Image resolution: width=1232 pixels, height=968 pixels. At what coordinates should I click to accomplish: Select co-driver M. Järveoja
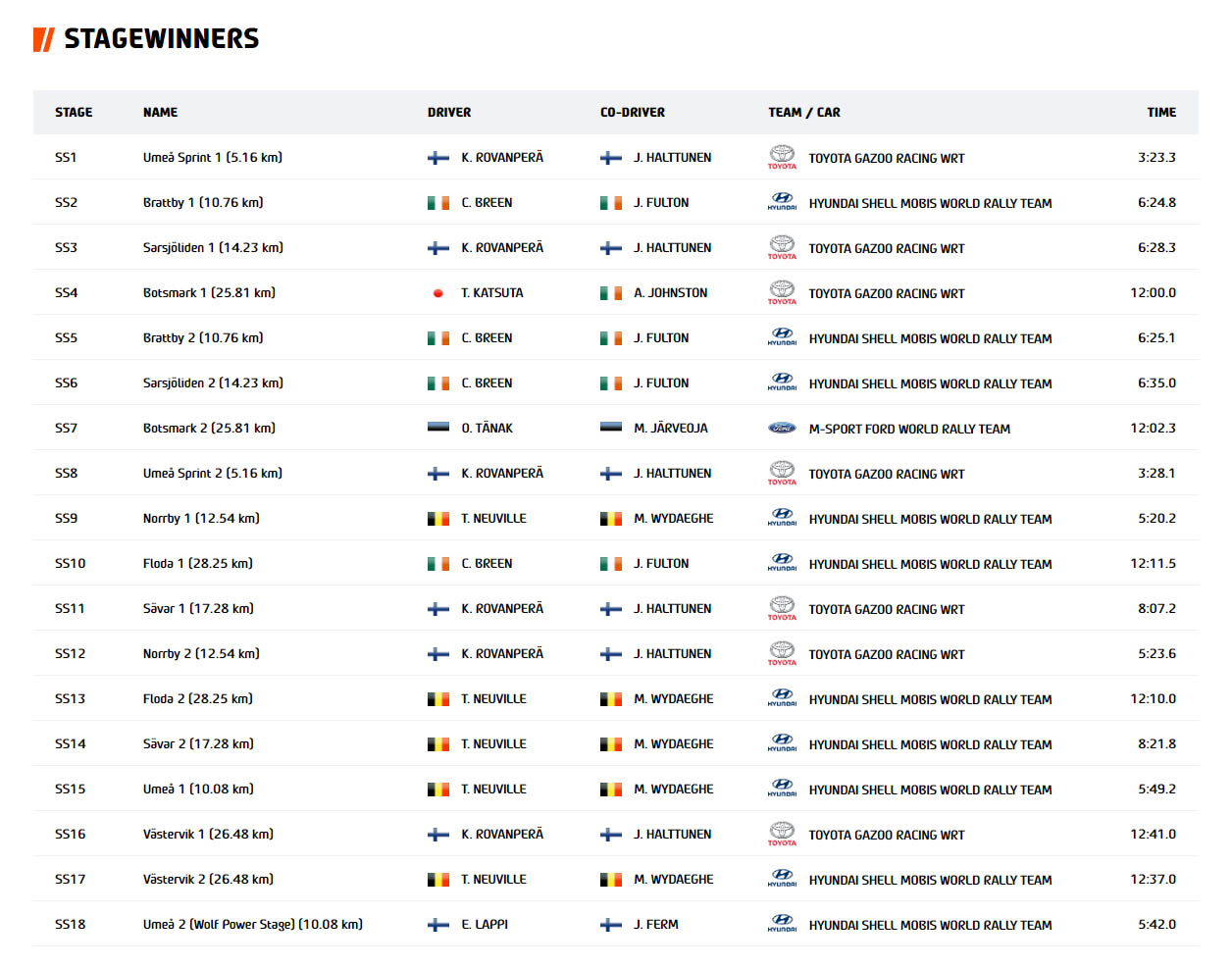(x=671, y=429)
